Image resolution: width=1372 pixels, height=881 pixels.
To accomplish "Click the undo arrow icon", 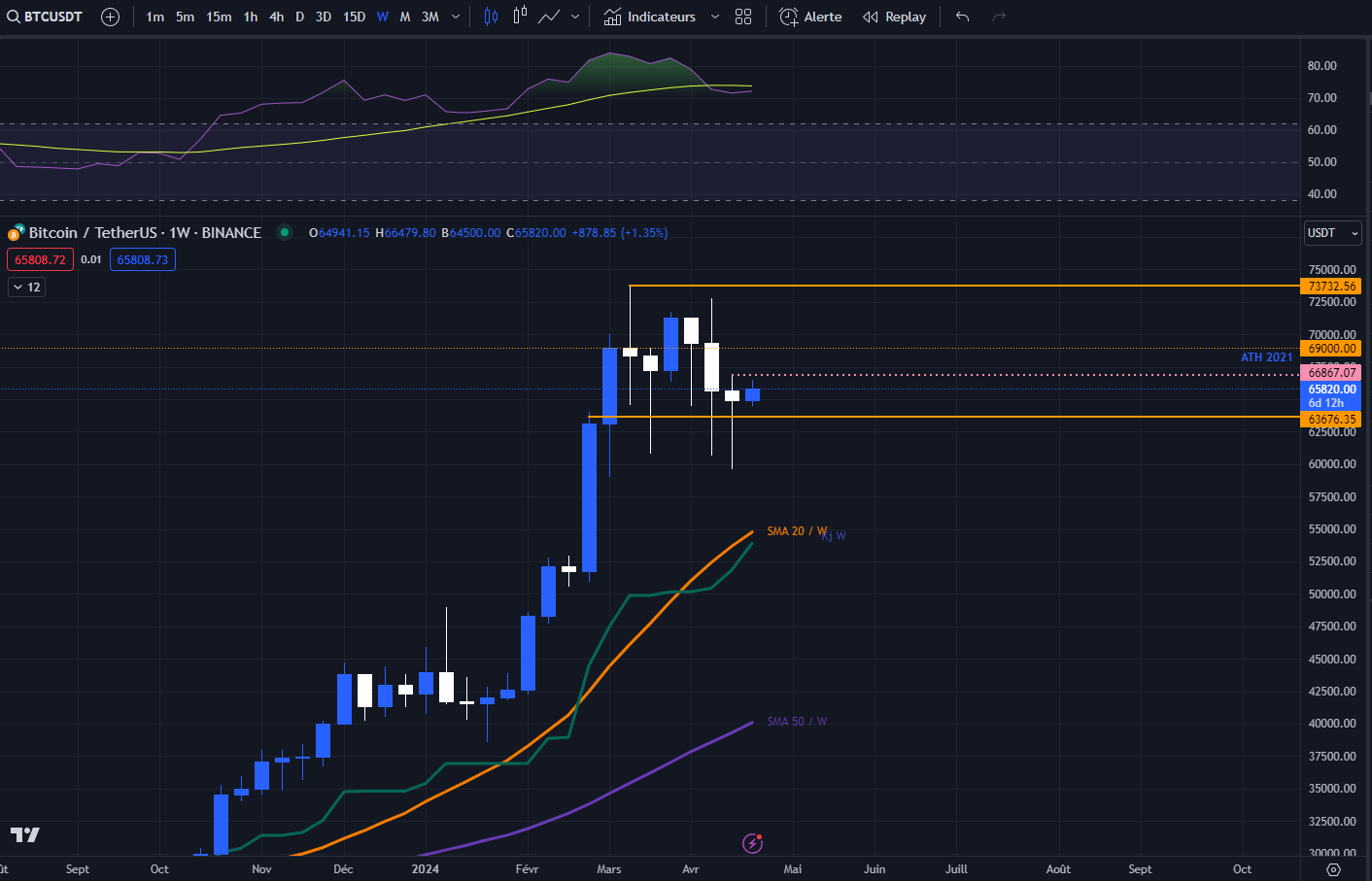I will point(961,16).
